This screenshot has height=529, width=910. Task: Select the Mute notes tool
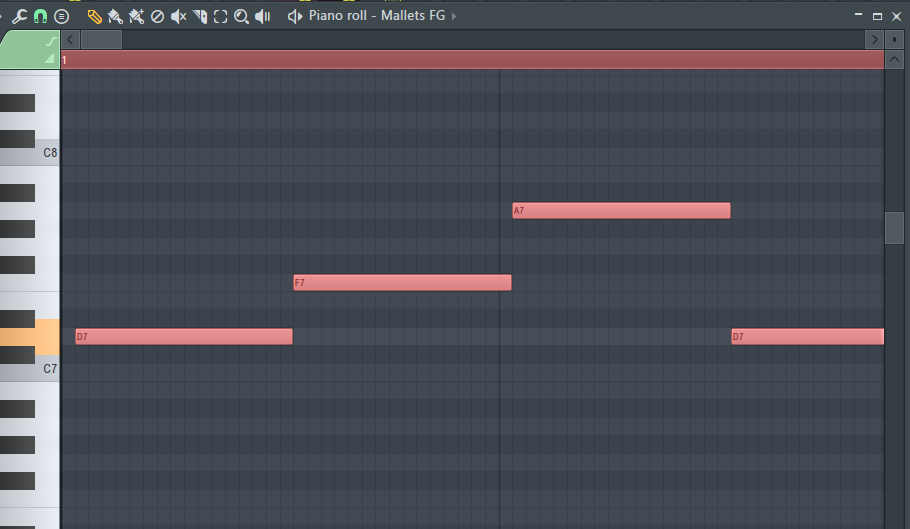coord(178,16)
